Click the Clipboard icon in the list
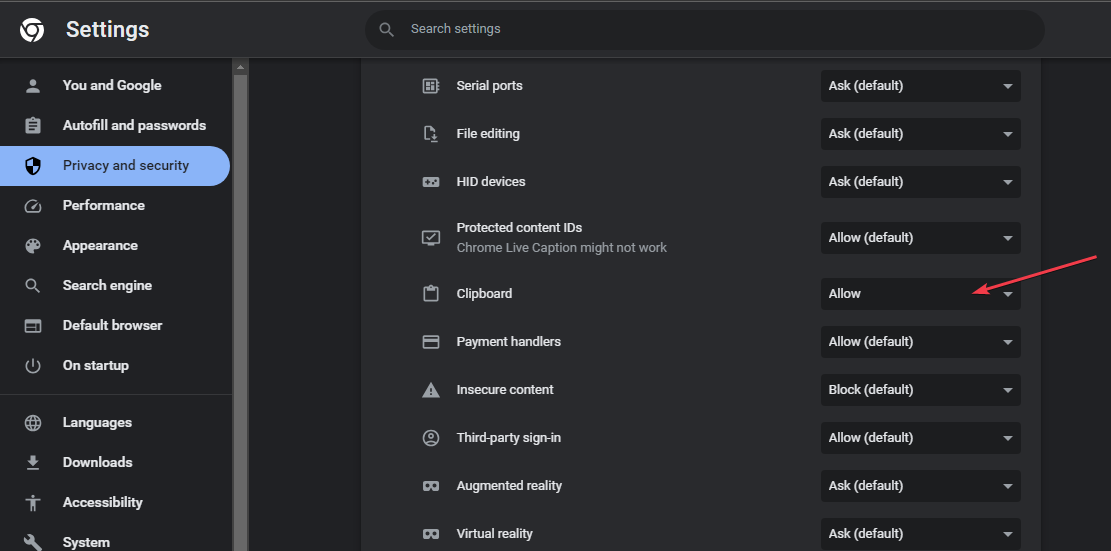The height and width of the screenshot is (551, 1111). [431, 293]
